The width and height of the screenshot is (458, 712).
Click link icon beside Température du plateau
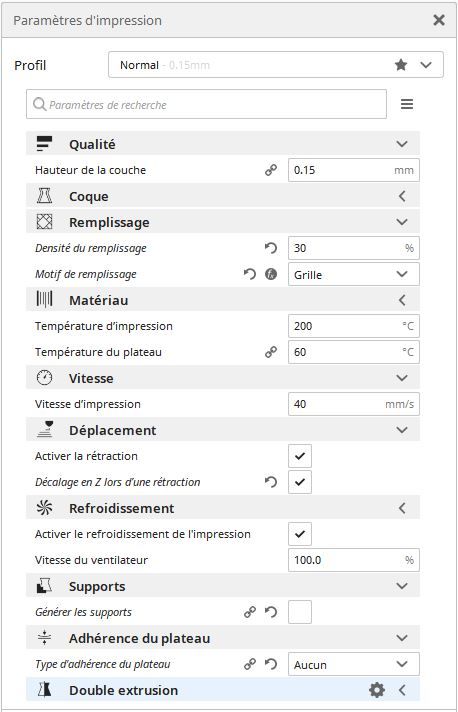[x=271, y=352]
